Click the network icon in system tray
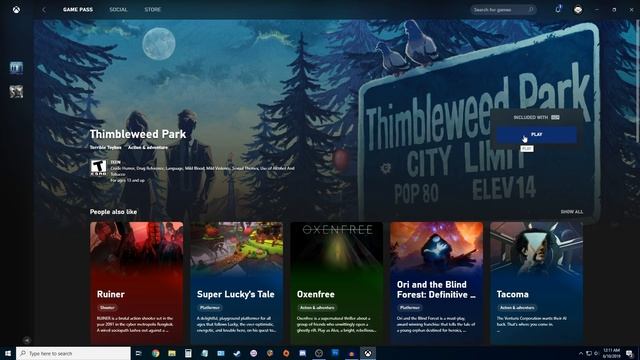This screenshot has height=360, width=640. pyautogui.click(x=589, y=353)
